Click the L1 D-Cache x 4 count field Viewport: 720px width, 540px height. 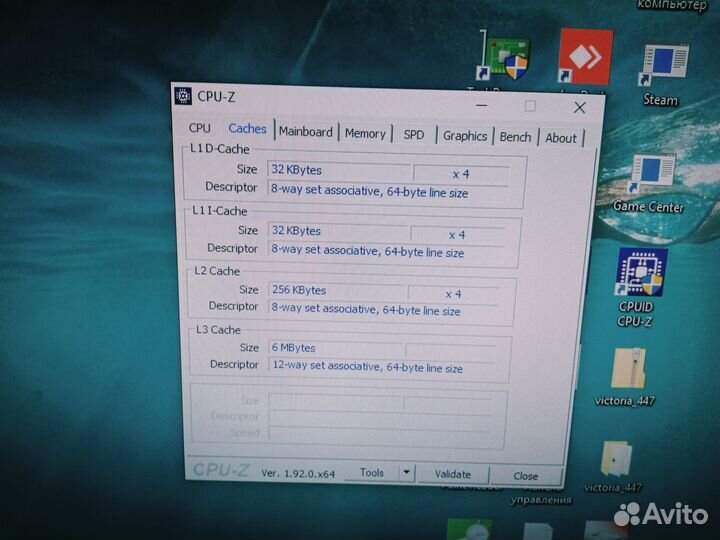pyautogui.click(x=461, y=174)
